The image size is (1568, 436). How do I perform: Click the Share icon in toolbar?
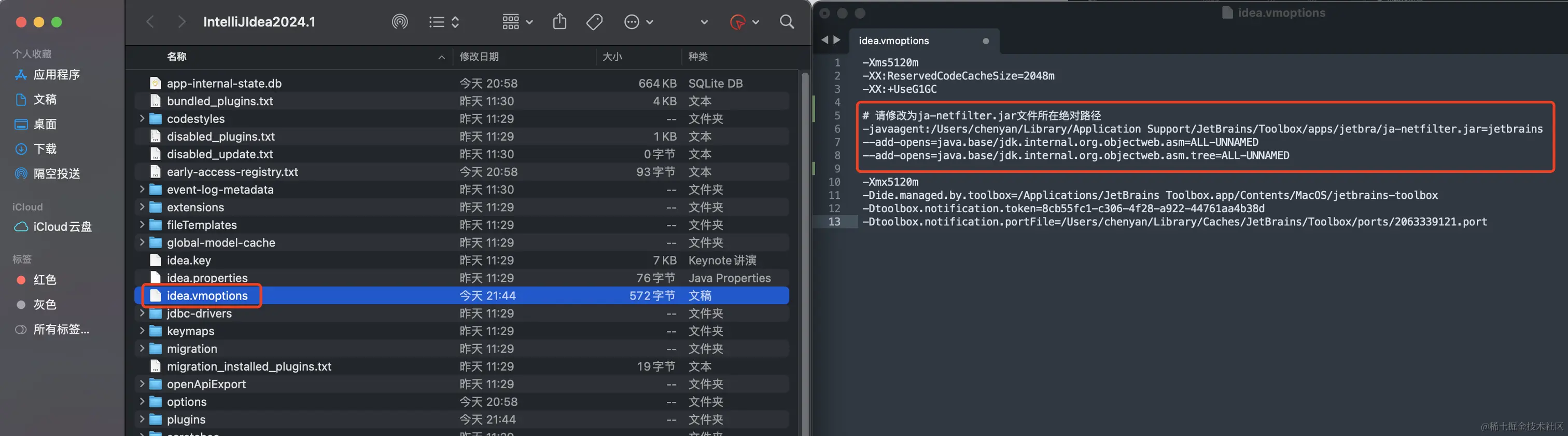(x=559, y=22)
